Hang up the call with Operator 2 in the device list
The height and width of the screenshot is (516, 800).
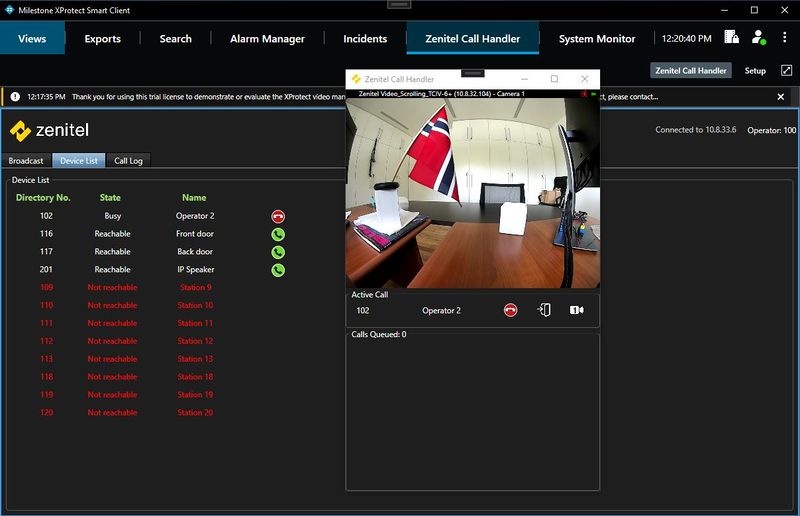click(278, 216)
